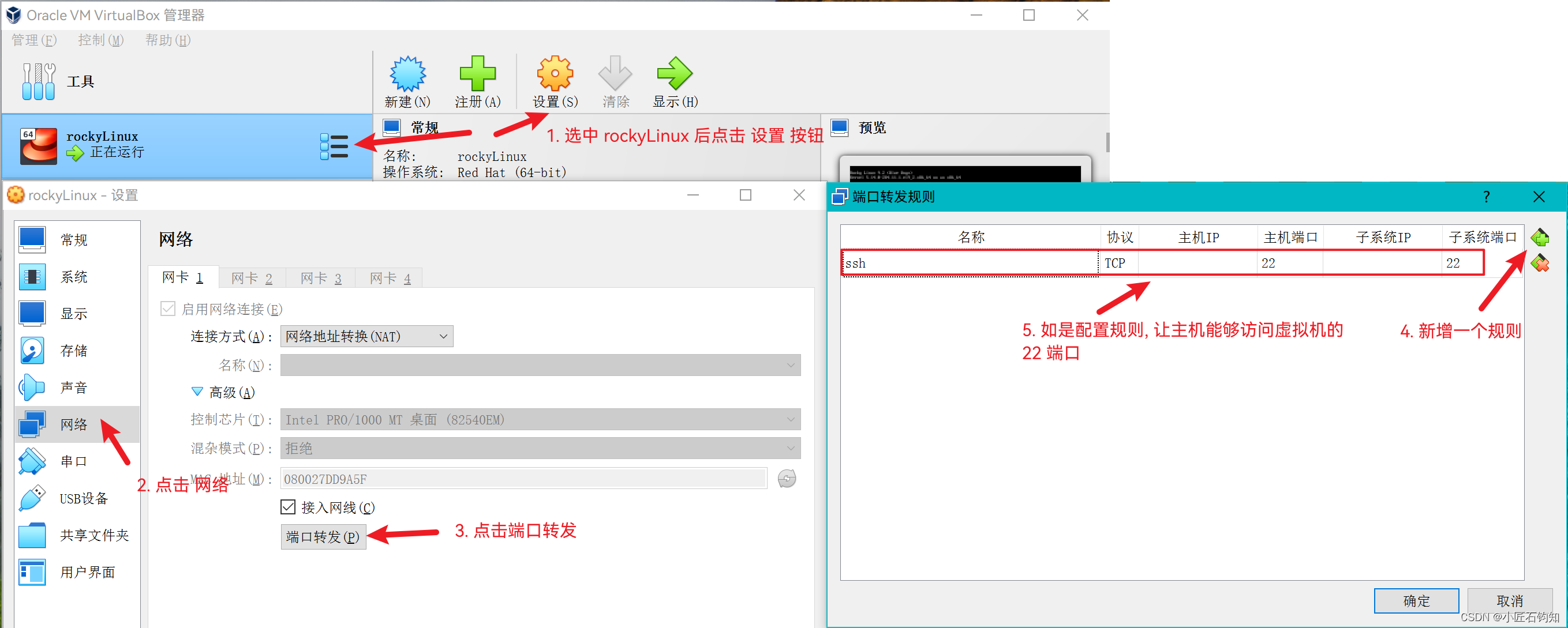Click Protocol (协议) column header
1568x628 pixels.
click(x=1119, y=236)
